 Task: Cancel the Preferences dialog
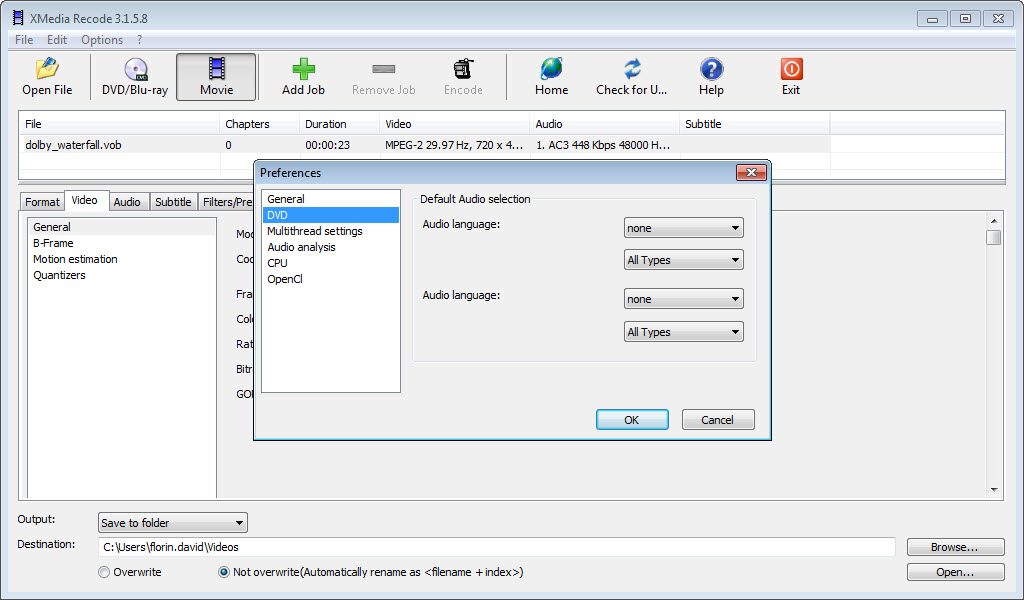[x=718, y=420]
